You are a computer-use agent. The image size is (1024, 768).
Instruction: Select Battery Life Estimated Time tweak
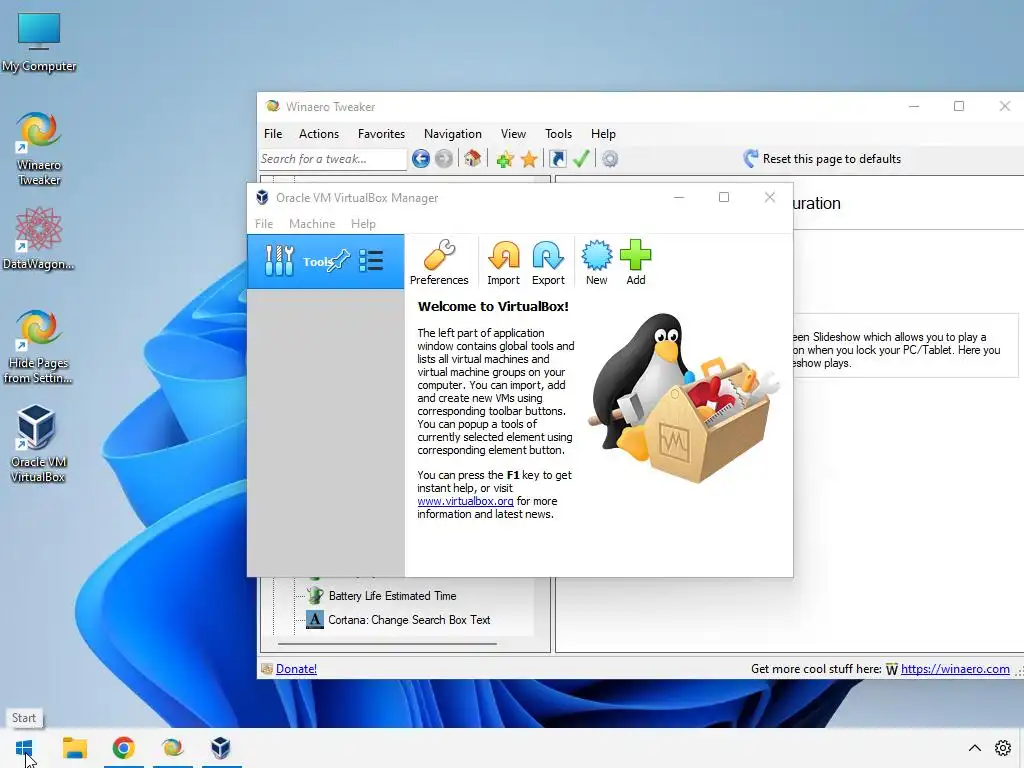[x=392, y=596]
